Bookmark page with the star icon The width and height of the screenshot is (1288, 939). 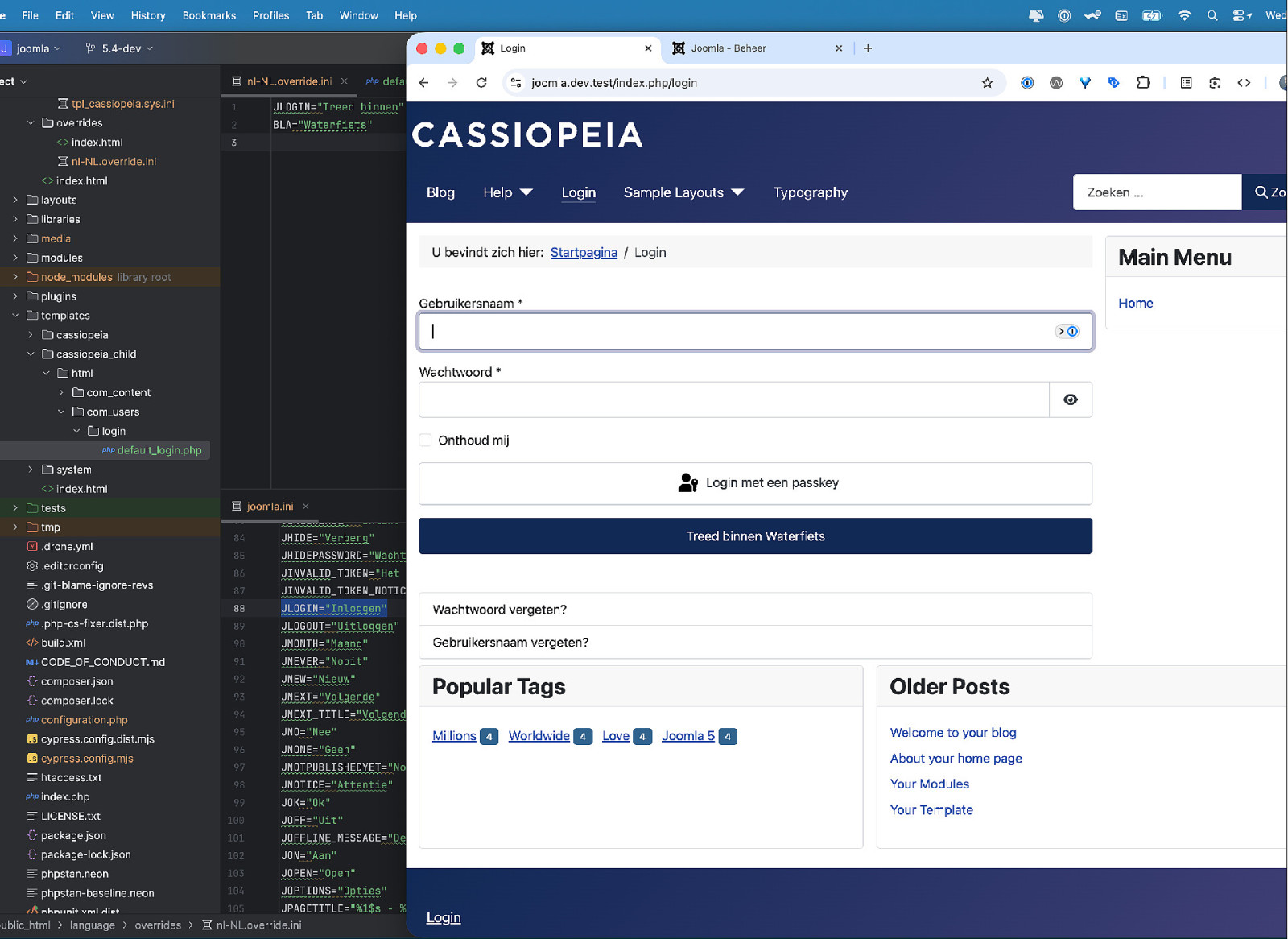tap(987, 83)
